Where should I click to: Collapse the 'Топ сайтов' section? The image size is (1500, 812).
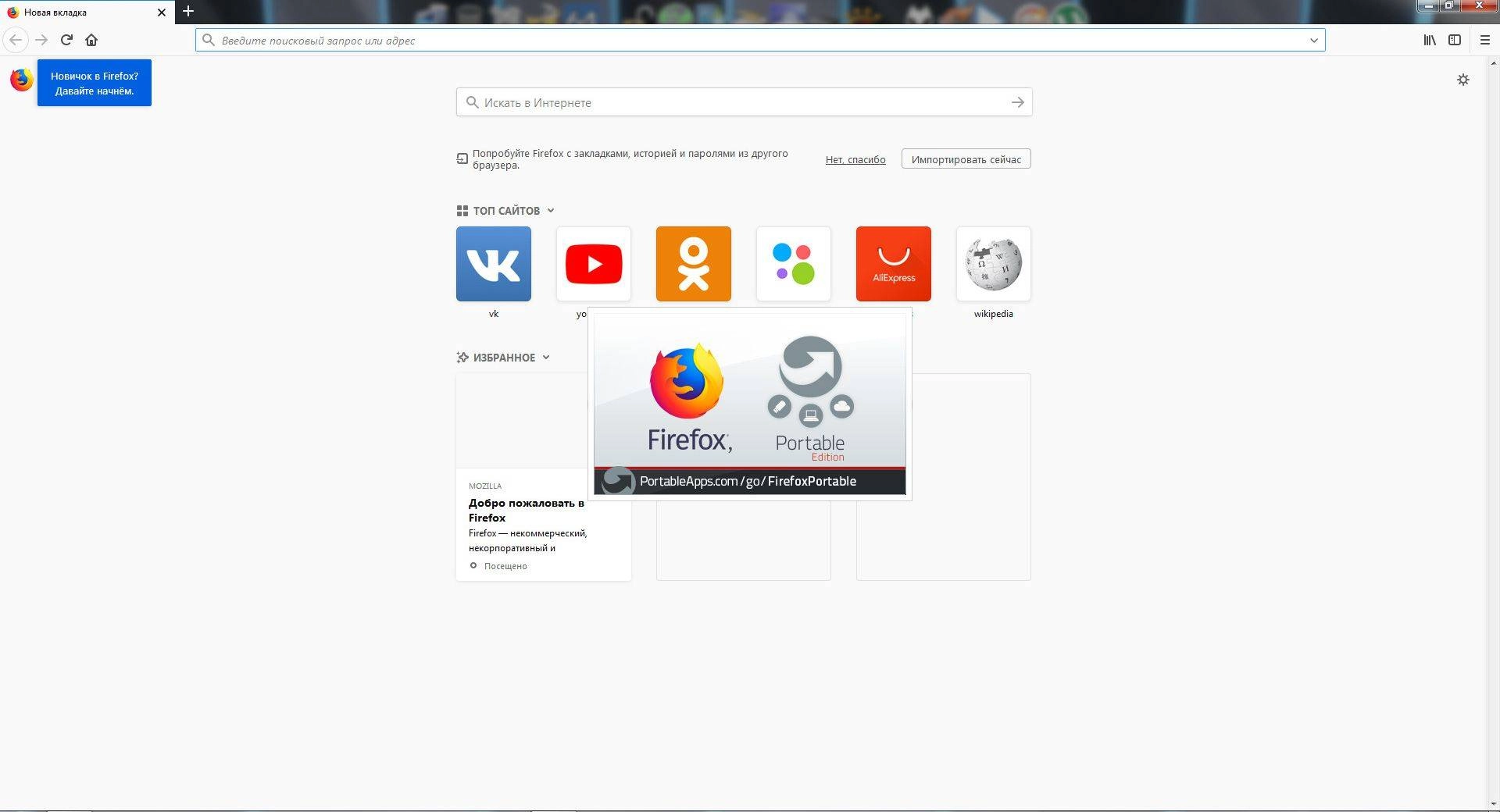click(x=505, y=211)
